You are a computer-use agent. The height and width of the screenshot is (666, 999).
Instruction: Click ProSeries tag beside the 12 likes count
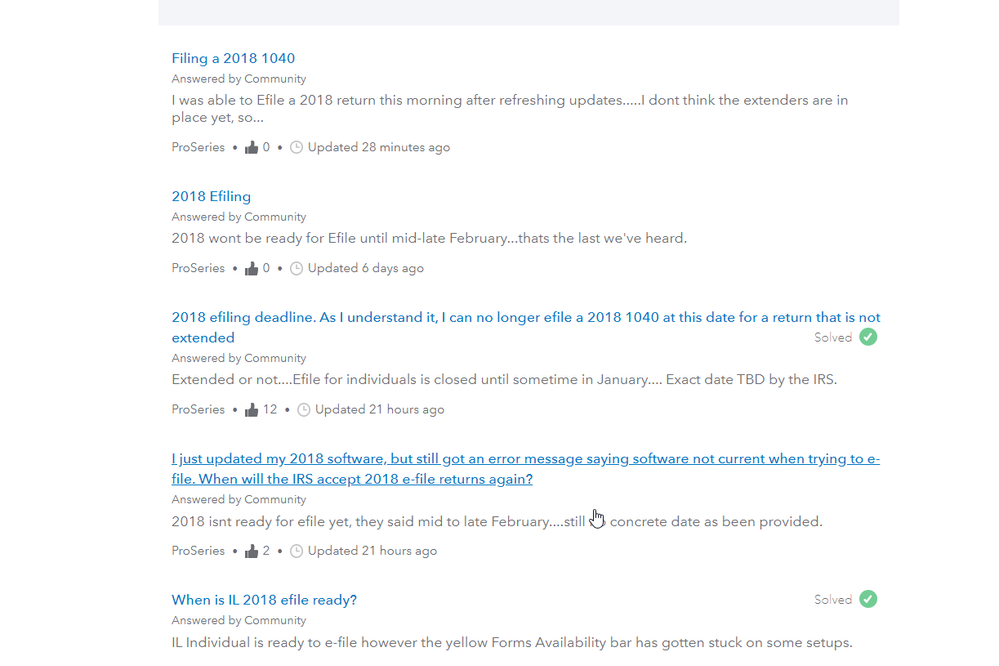pos(198,409)
